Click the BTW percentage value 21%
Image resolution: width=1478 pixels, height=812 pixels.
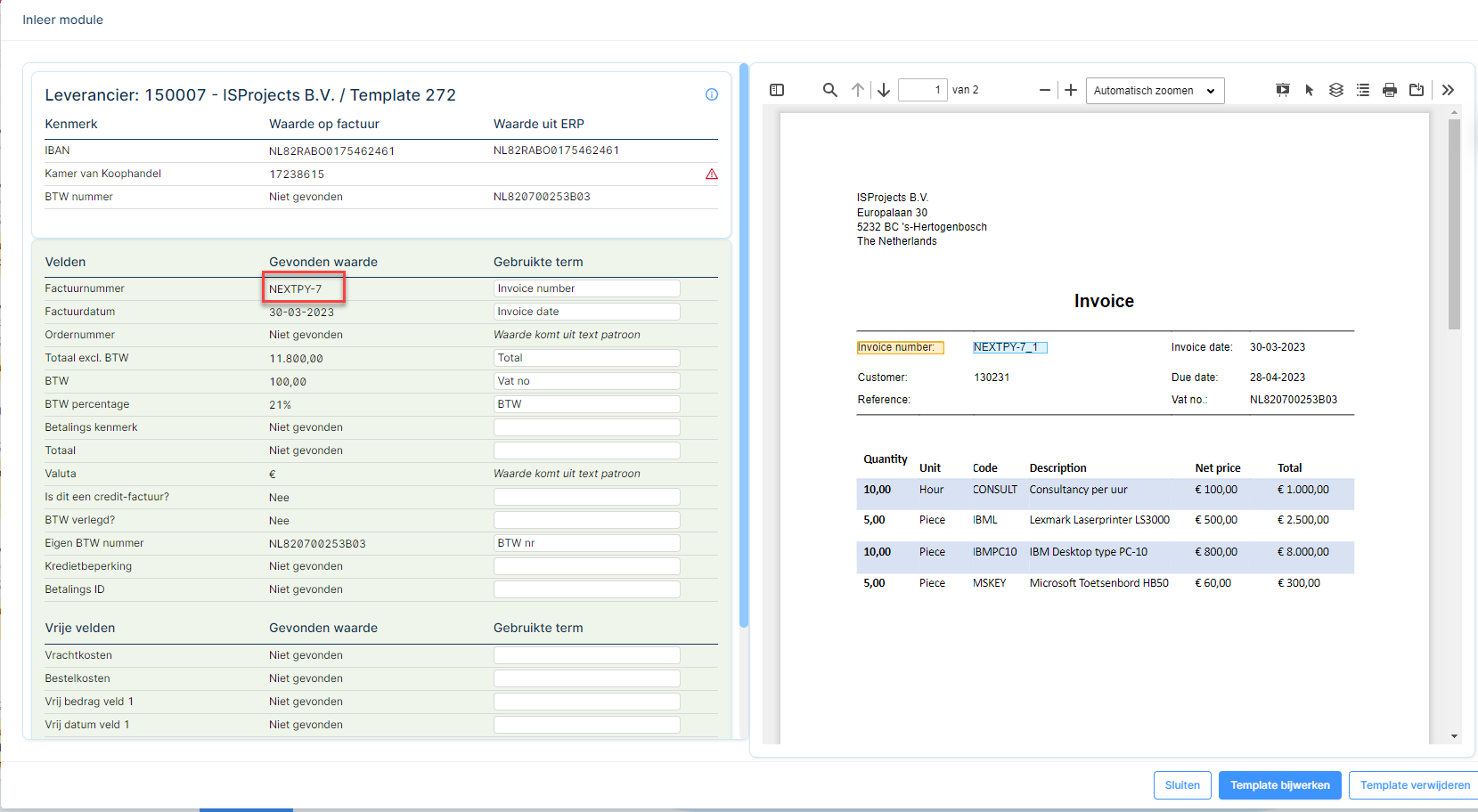(x=280, y=405)
